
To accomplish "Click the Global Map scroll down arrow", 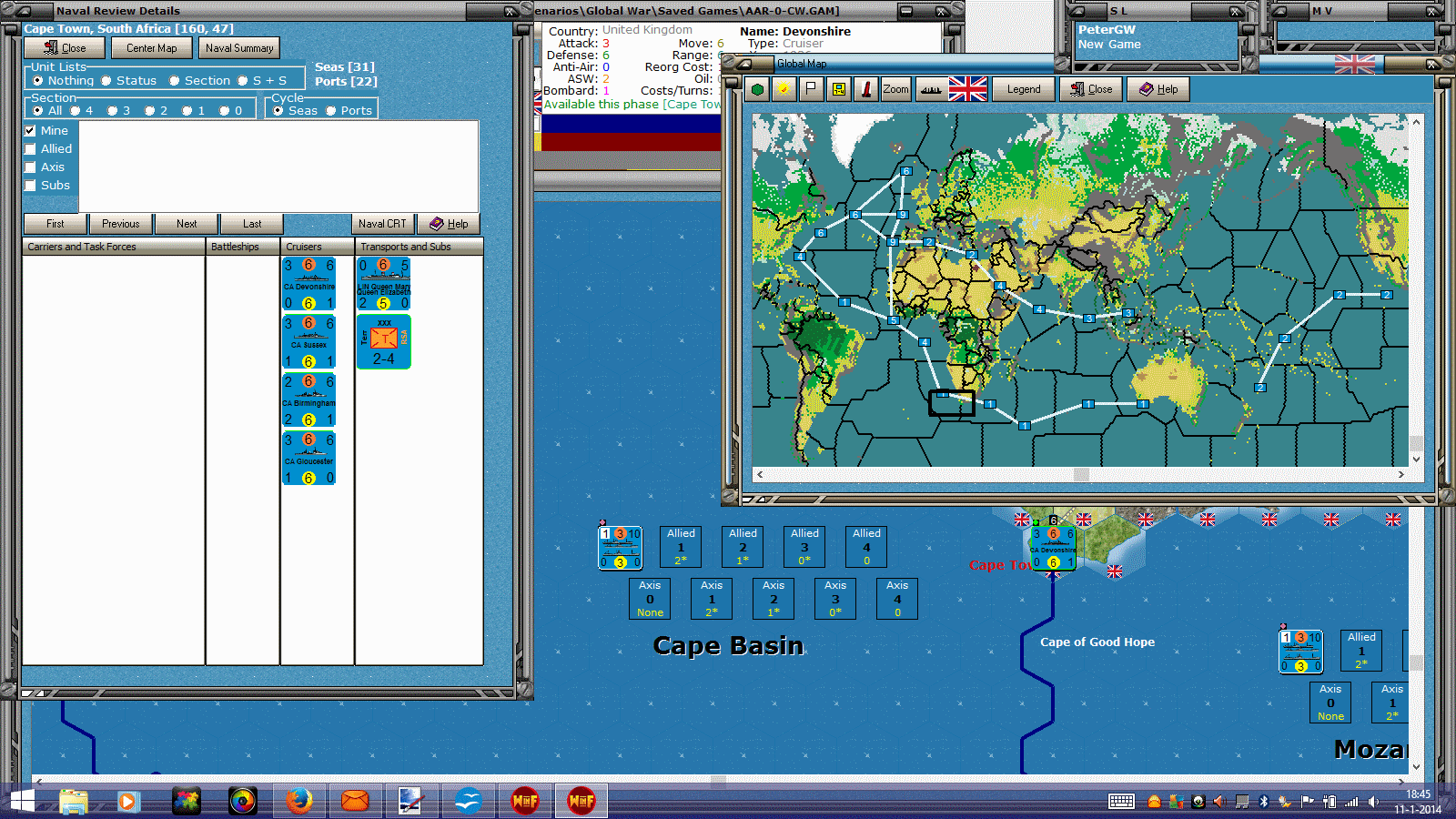I will pyautogui.click(x=1416, y=460).
